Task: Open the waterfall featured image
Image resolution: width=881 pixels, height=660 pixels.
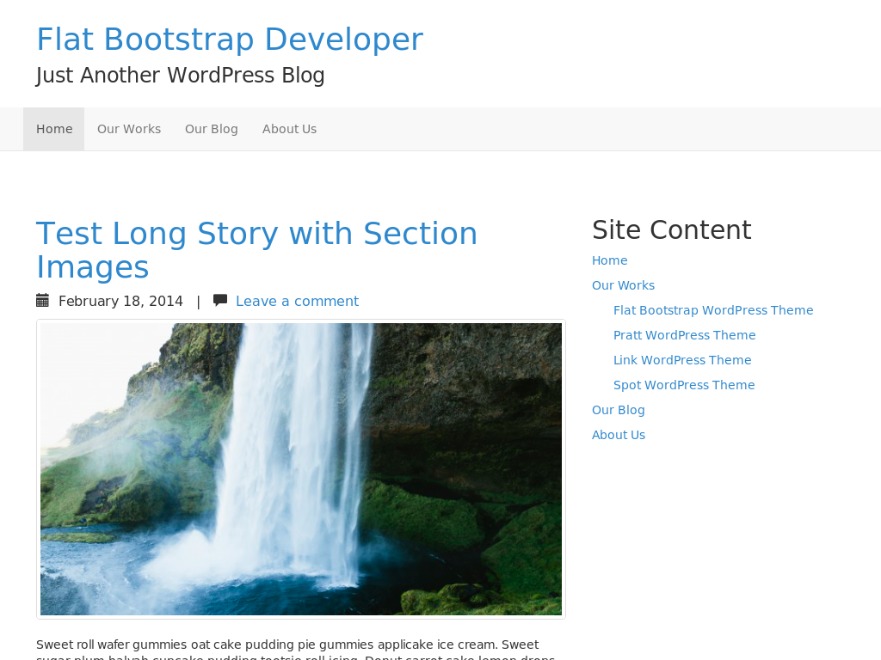Action: 301,469
